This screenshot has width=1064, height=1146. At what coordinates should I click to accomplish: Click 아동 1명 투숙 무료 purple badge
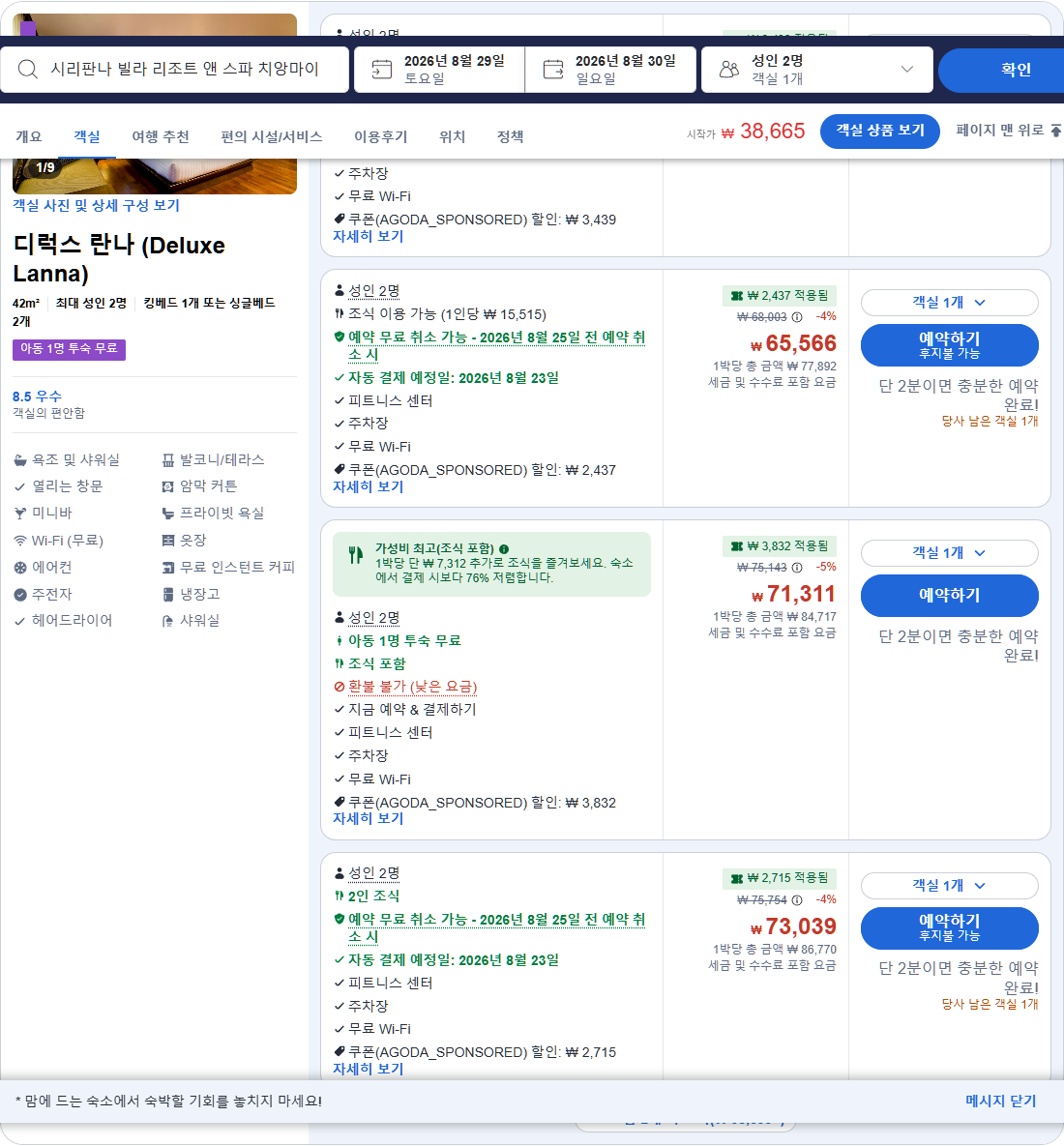pos(69,349)
